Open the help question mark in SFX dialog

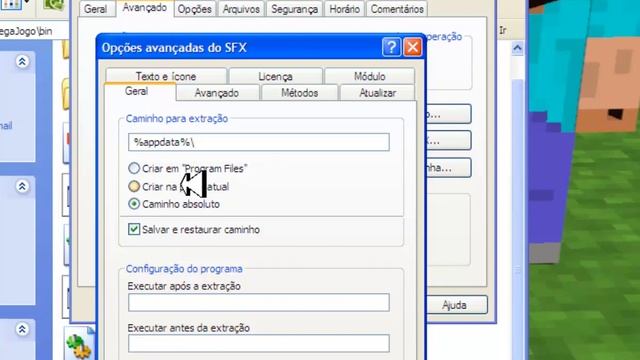pos(391,47)
